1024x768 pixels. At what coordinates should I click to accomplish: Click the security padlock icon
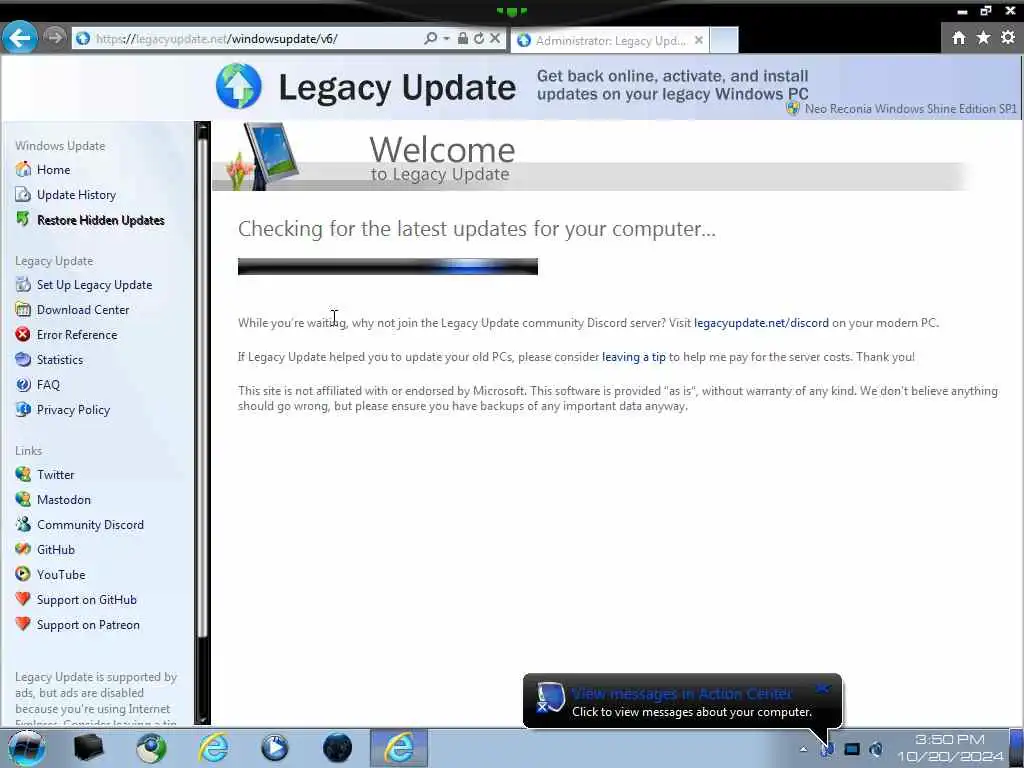click(x=463, y=39)
